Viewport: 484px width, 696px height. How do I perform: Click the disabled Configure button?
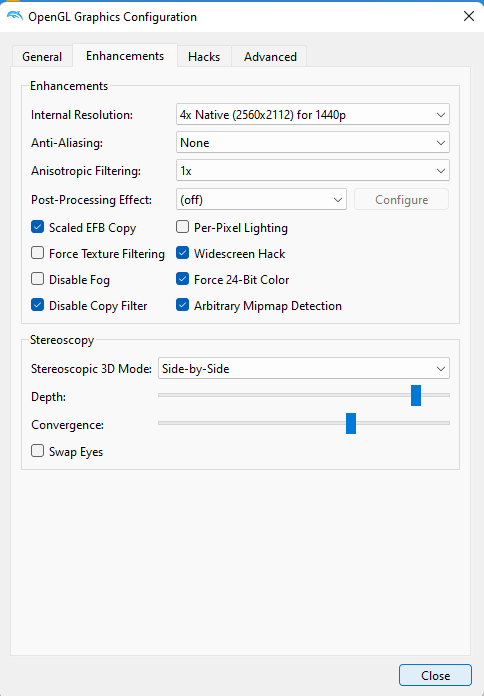(401, 199)
